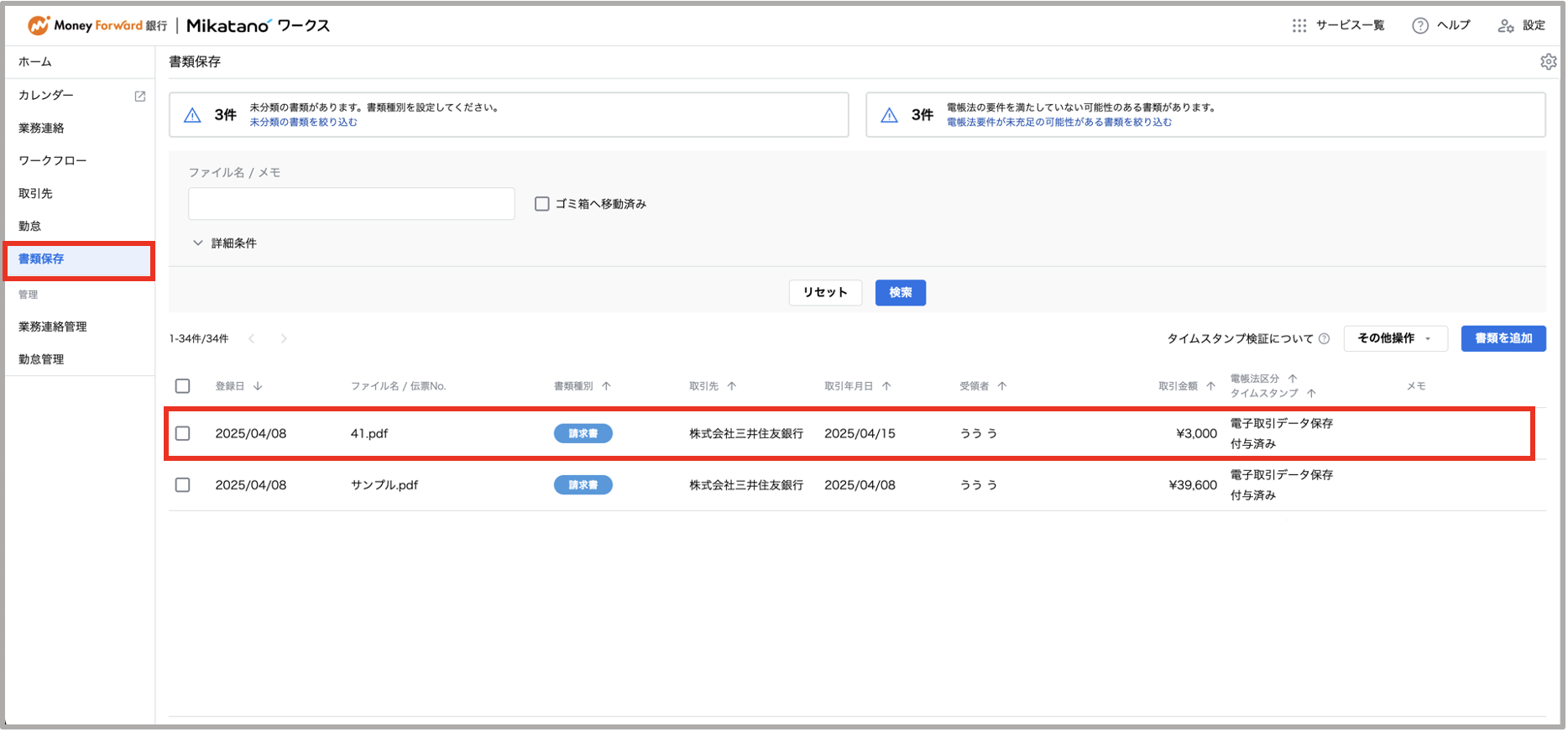The height and width of the screenshot is (732, 1568).
Task: Click the ヘルプ question mark icon
Action: [x=1420, y=26]
